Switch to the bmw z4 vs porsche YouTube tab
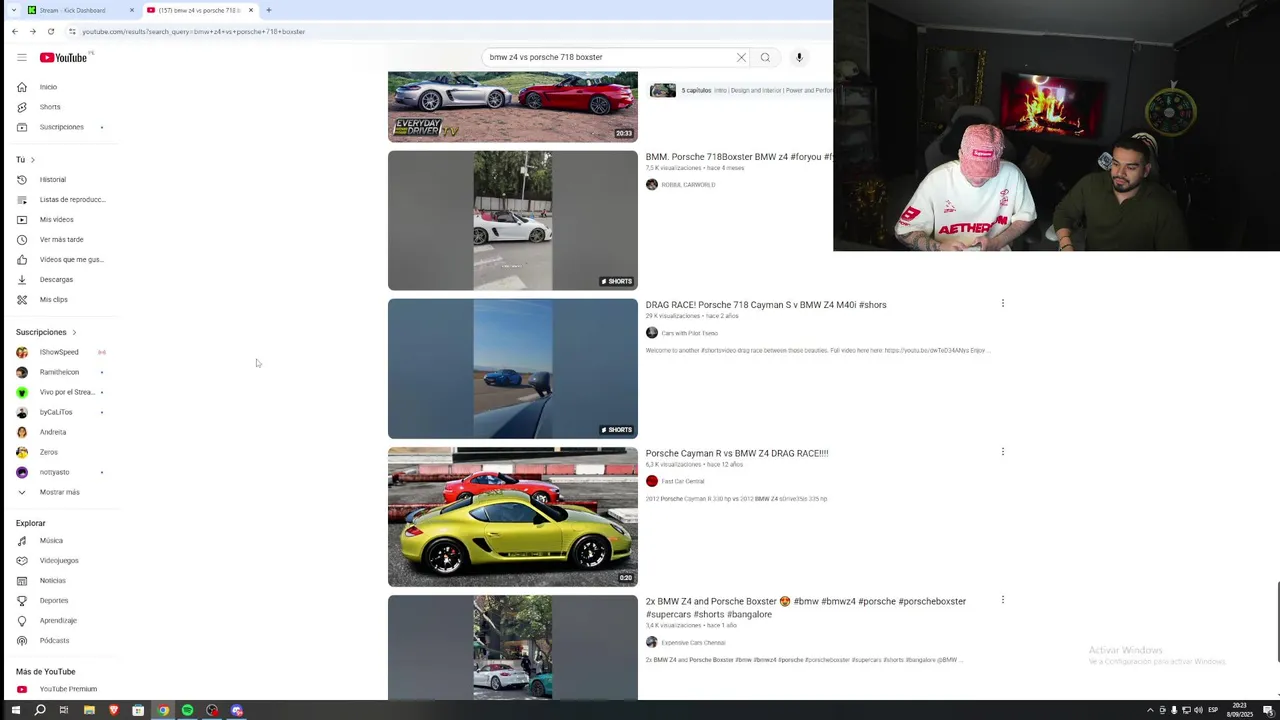Viewport: 1280px width, 720px height. click(x=200, y=10)
